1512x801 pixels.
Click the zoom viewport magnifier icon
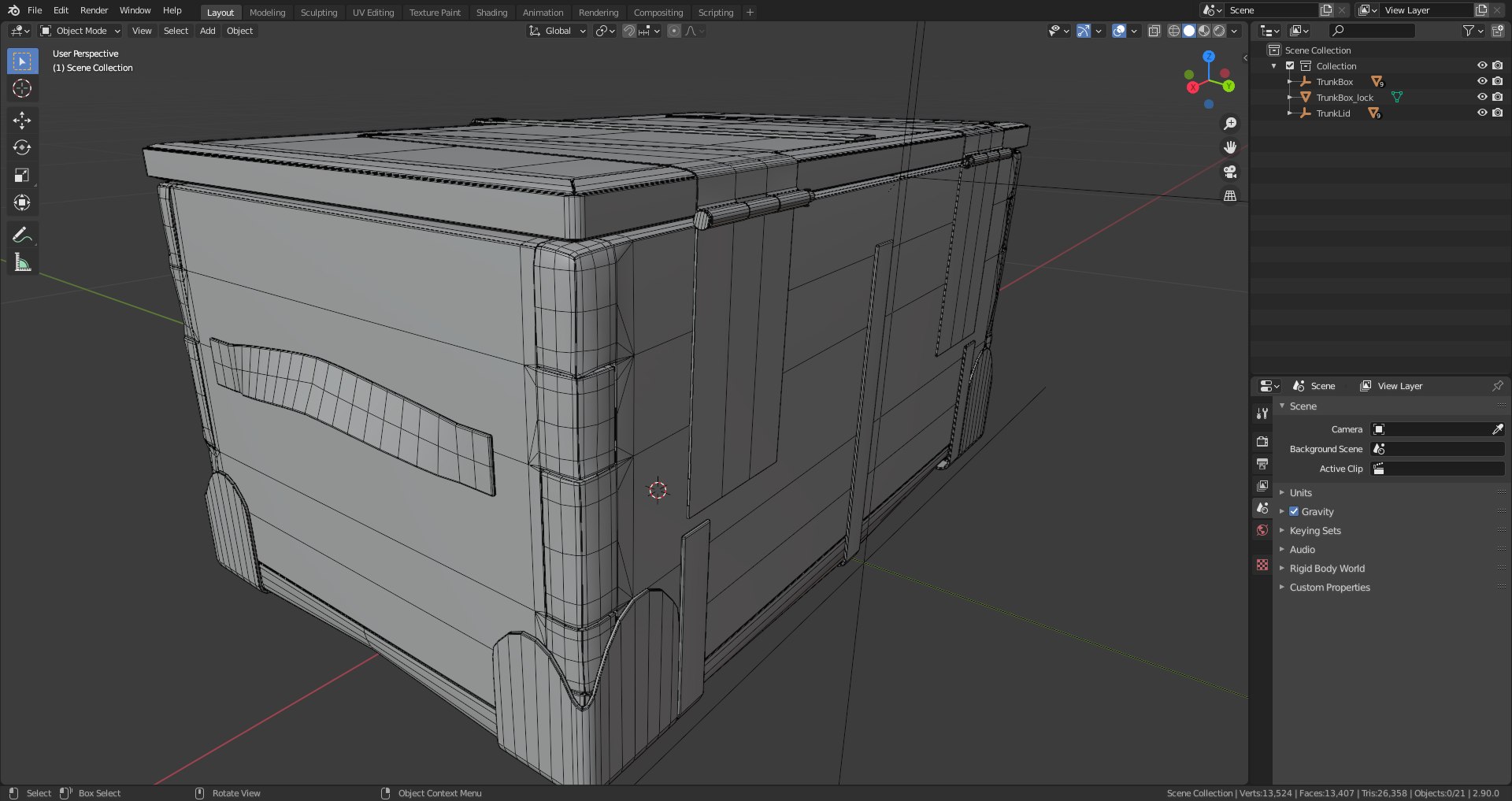click(1230, 124)
